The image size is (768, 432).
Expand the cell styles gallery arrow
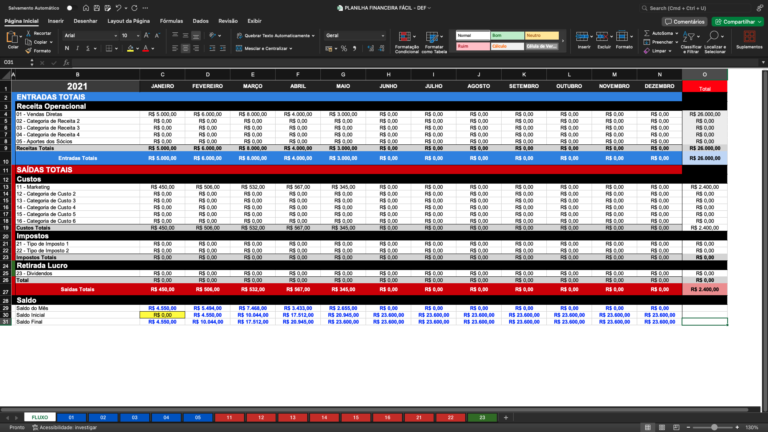tap(563, 41)
